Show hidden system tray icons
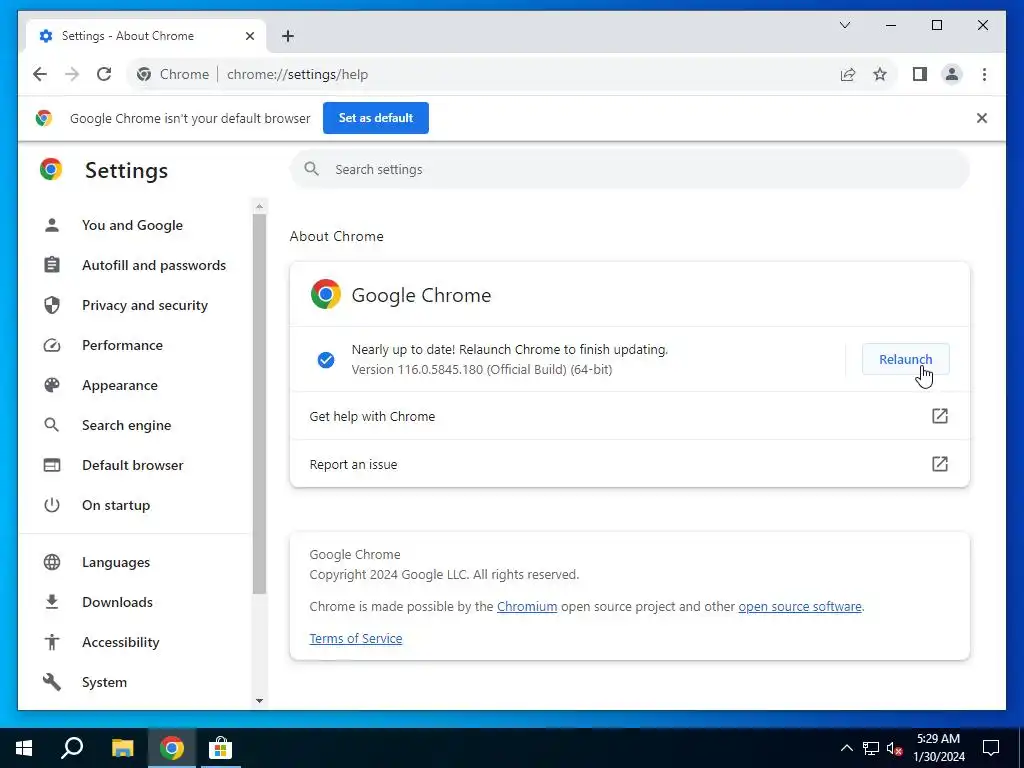Screen dimensions: 1024x768 click(x=846, y=748)
